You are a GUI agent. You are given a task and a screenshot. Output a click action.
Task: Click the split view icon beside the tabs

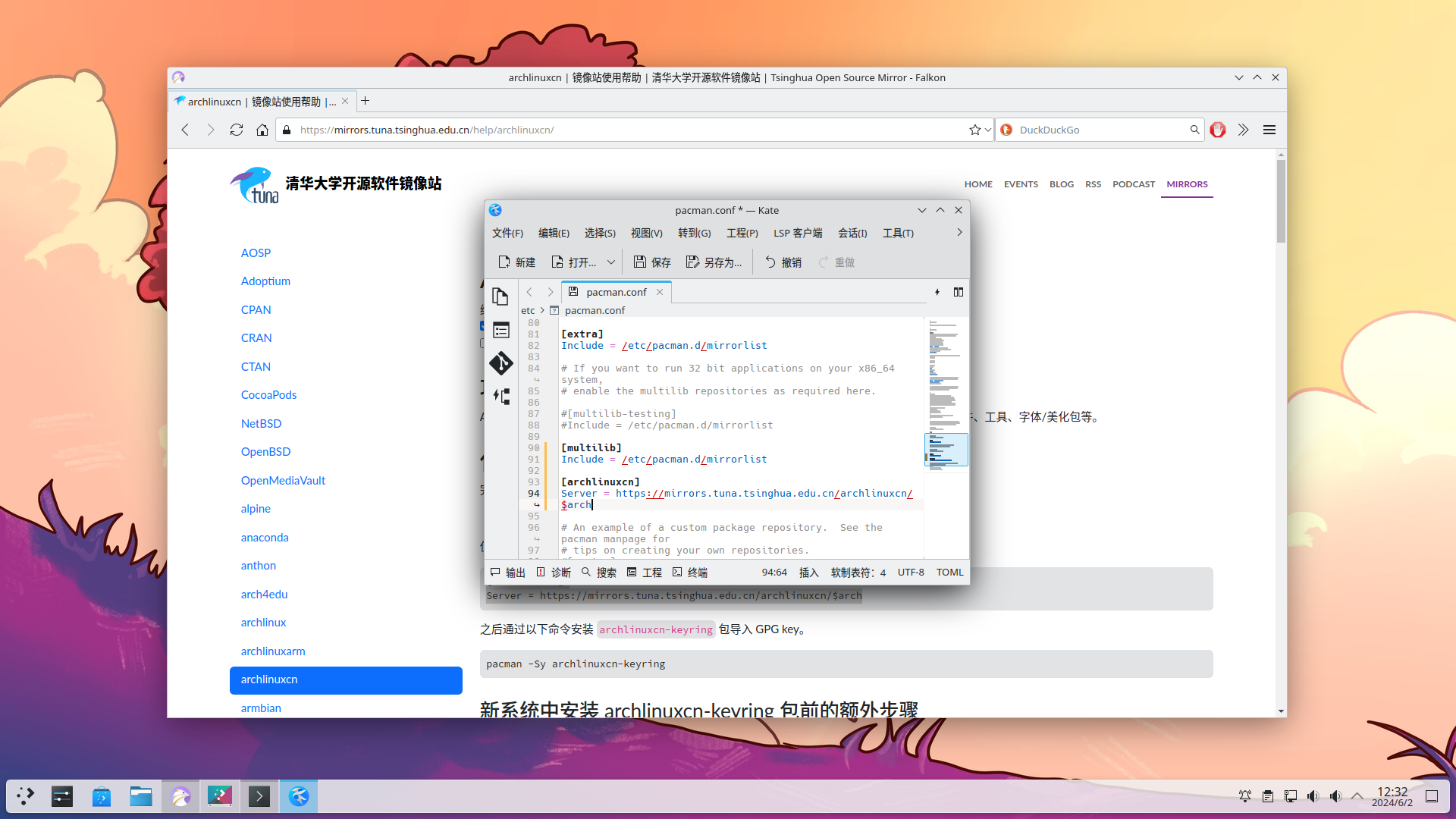click(x=959, y=292)
